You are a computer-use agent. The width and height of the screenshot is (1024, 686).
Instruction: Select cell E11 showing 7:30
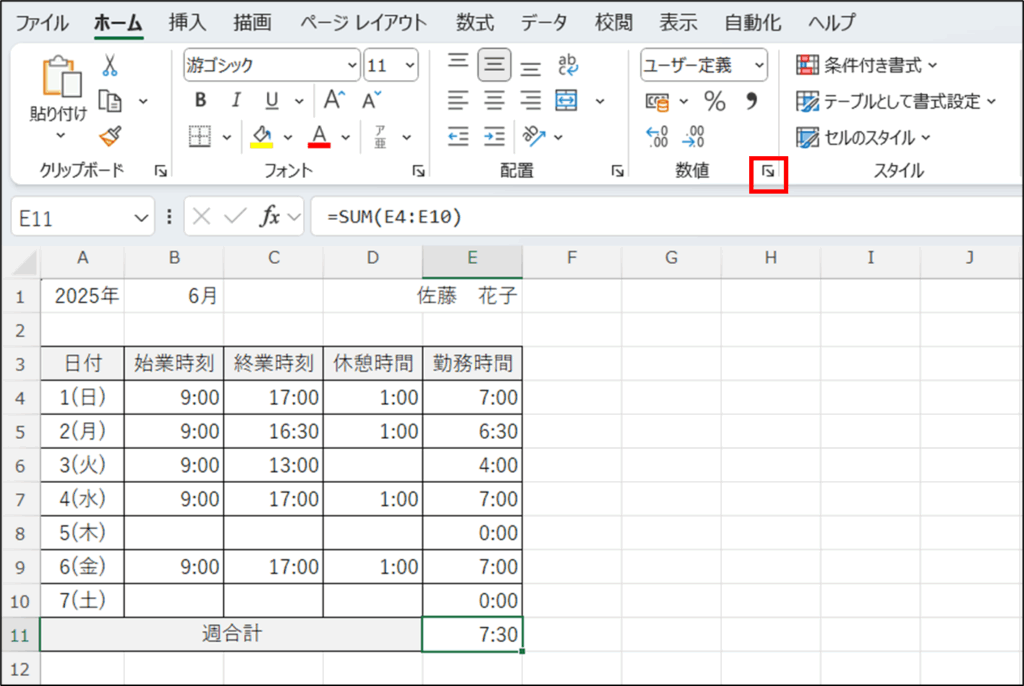point(472,634)
